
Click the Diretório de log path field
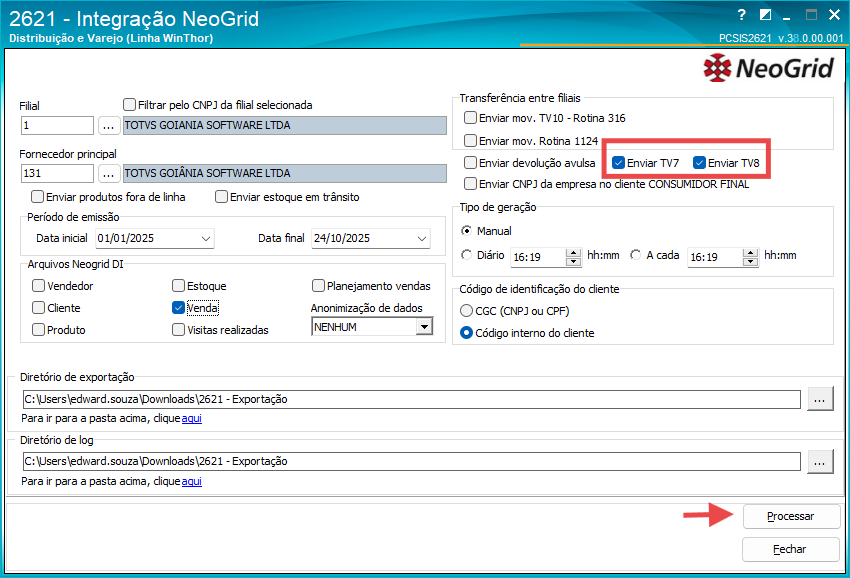[412, 462]
